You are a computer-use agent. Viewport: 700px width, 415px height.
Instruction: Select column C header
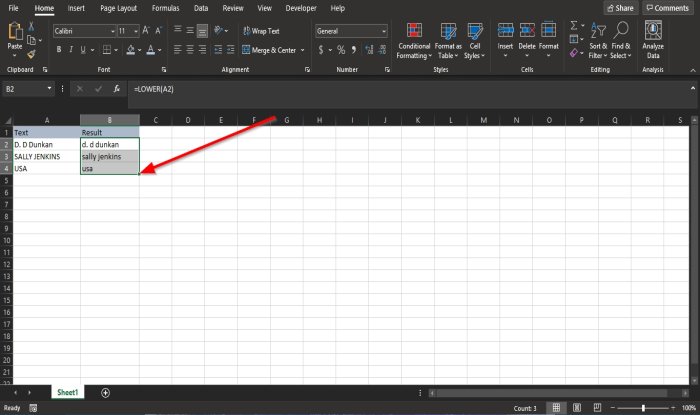tap(155, 120)
